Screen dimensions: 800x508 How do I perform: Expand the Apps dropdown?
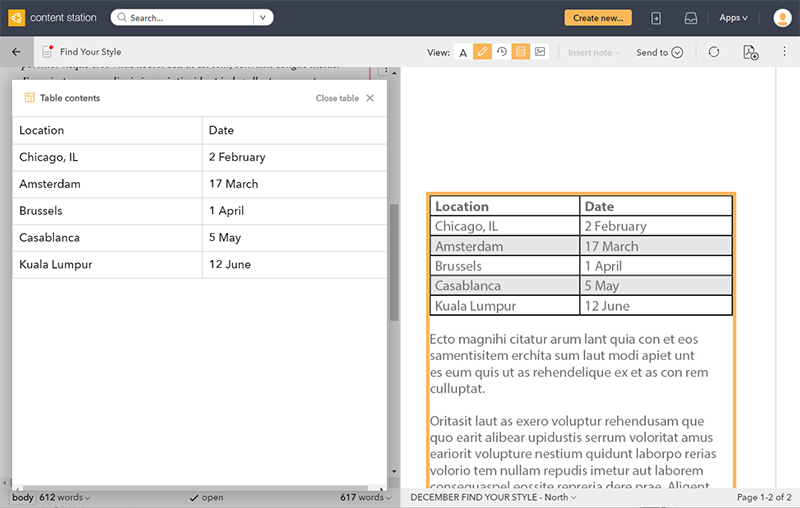point(733,18)
